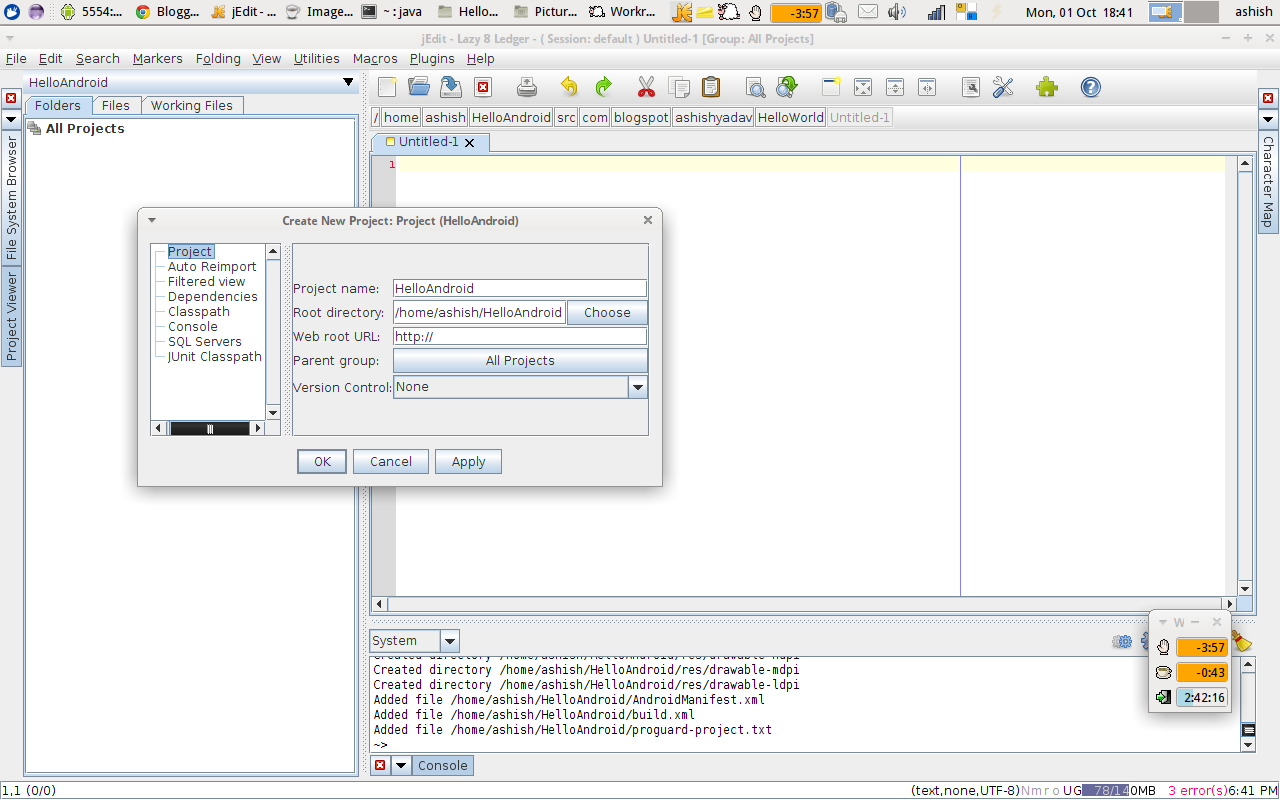Select SQL Servers in the options tree
This screenshot has width=1280, height=800.
click(x=204, y=341)
